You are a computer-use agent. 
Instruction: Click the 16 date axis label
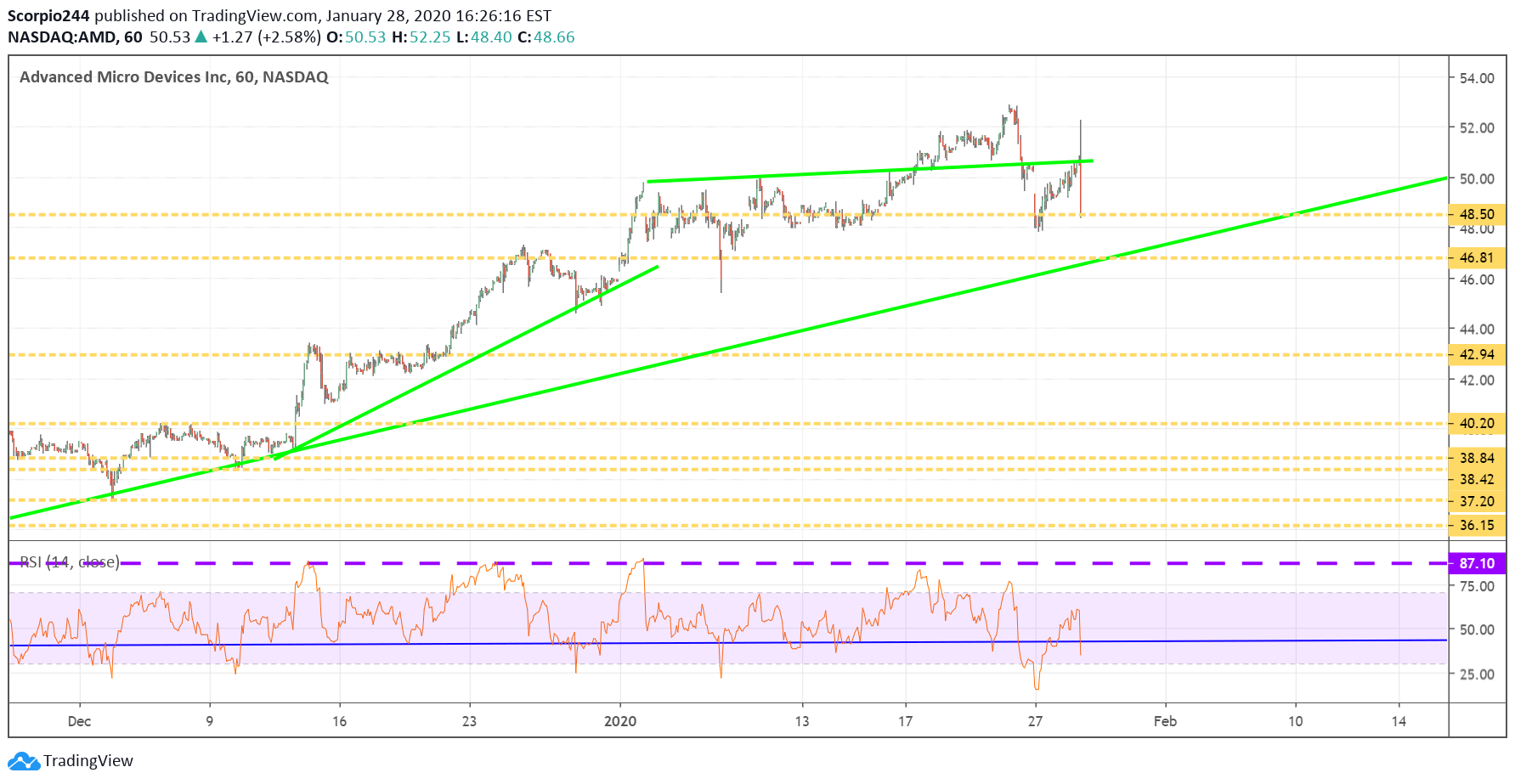339,721
